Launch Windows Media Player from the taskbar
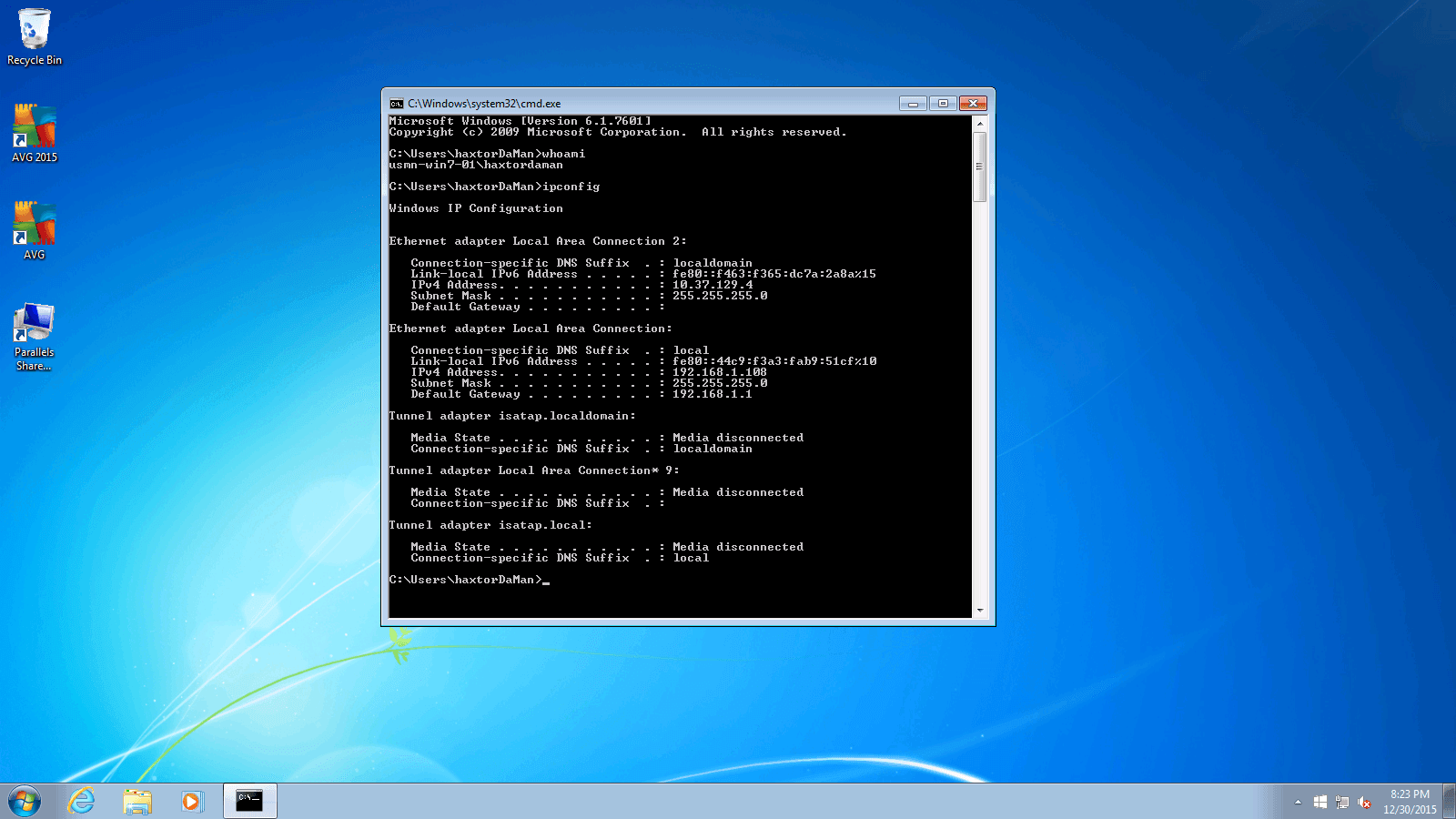1456x819 pixels. point(192,802)
